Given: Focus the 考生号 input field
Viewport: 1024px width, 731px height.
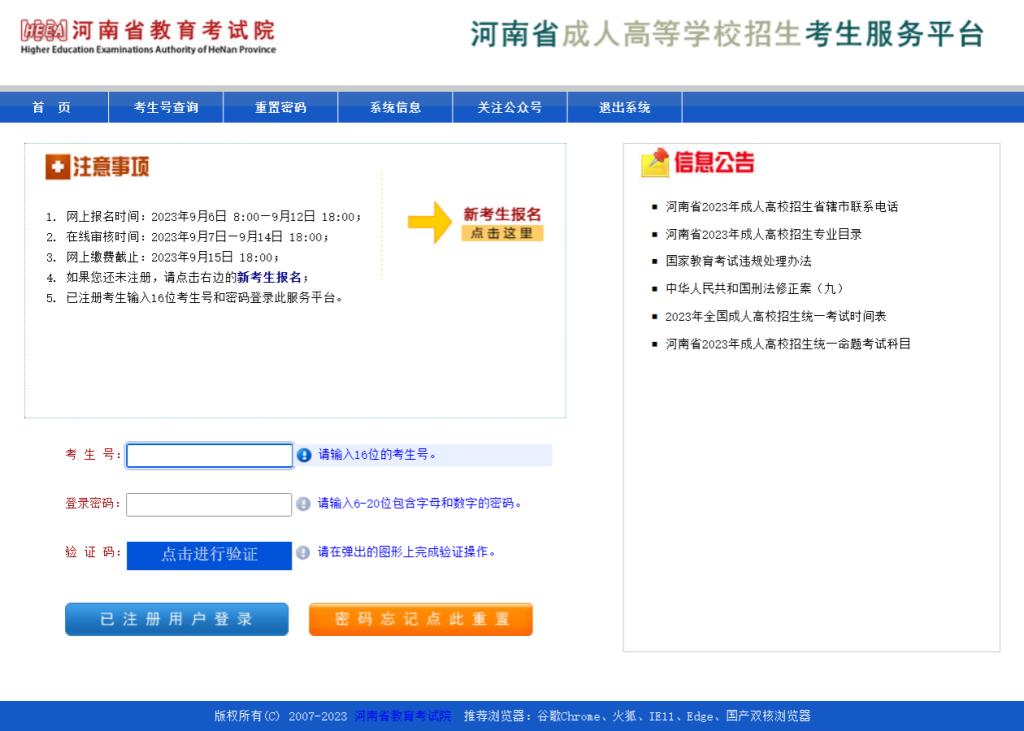Looking at the screenshot, I should click(x=209, y=456).
